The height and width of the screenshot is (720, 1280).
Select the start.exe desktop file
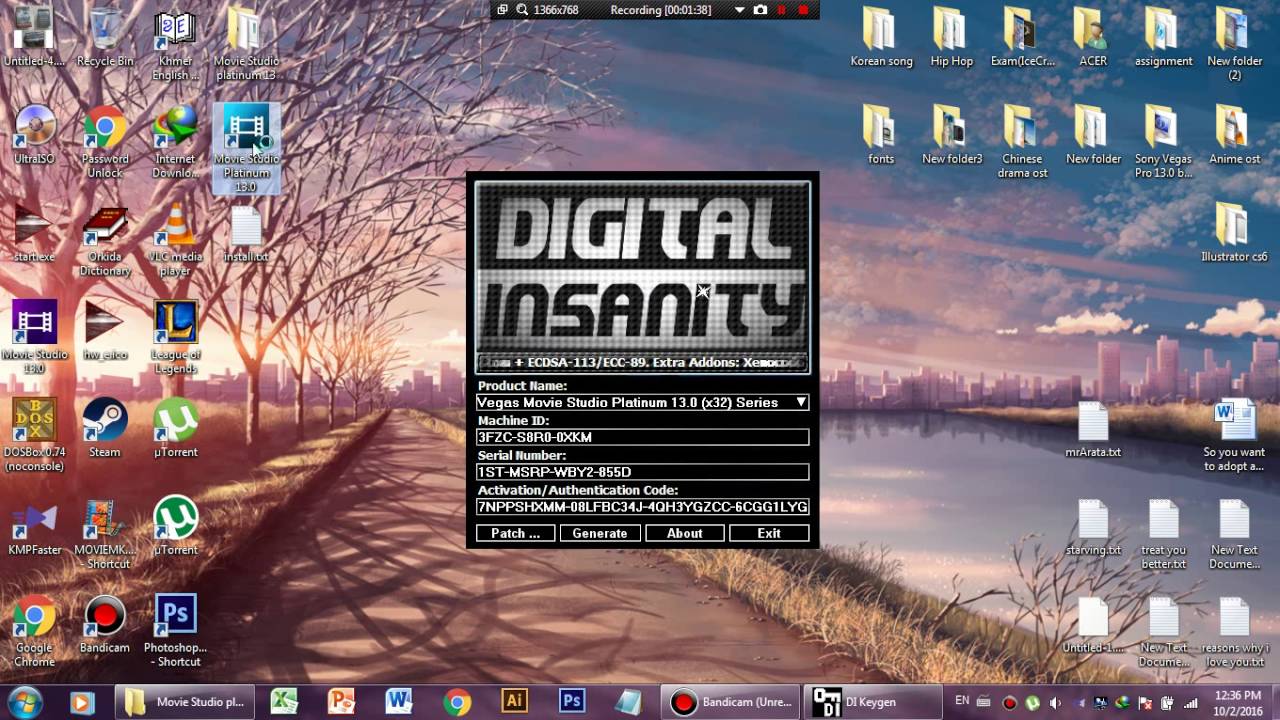tap(35, 233)
